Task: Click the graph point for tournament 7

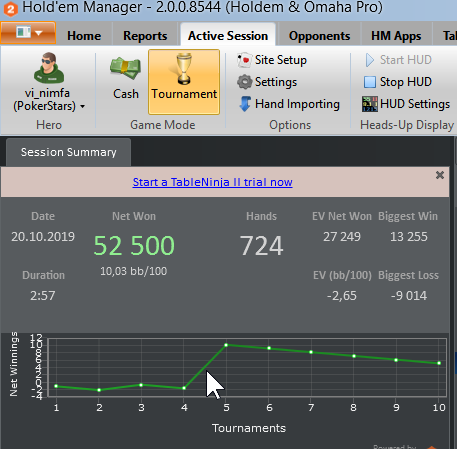Action: click(x=311, y=352)
